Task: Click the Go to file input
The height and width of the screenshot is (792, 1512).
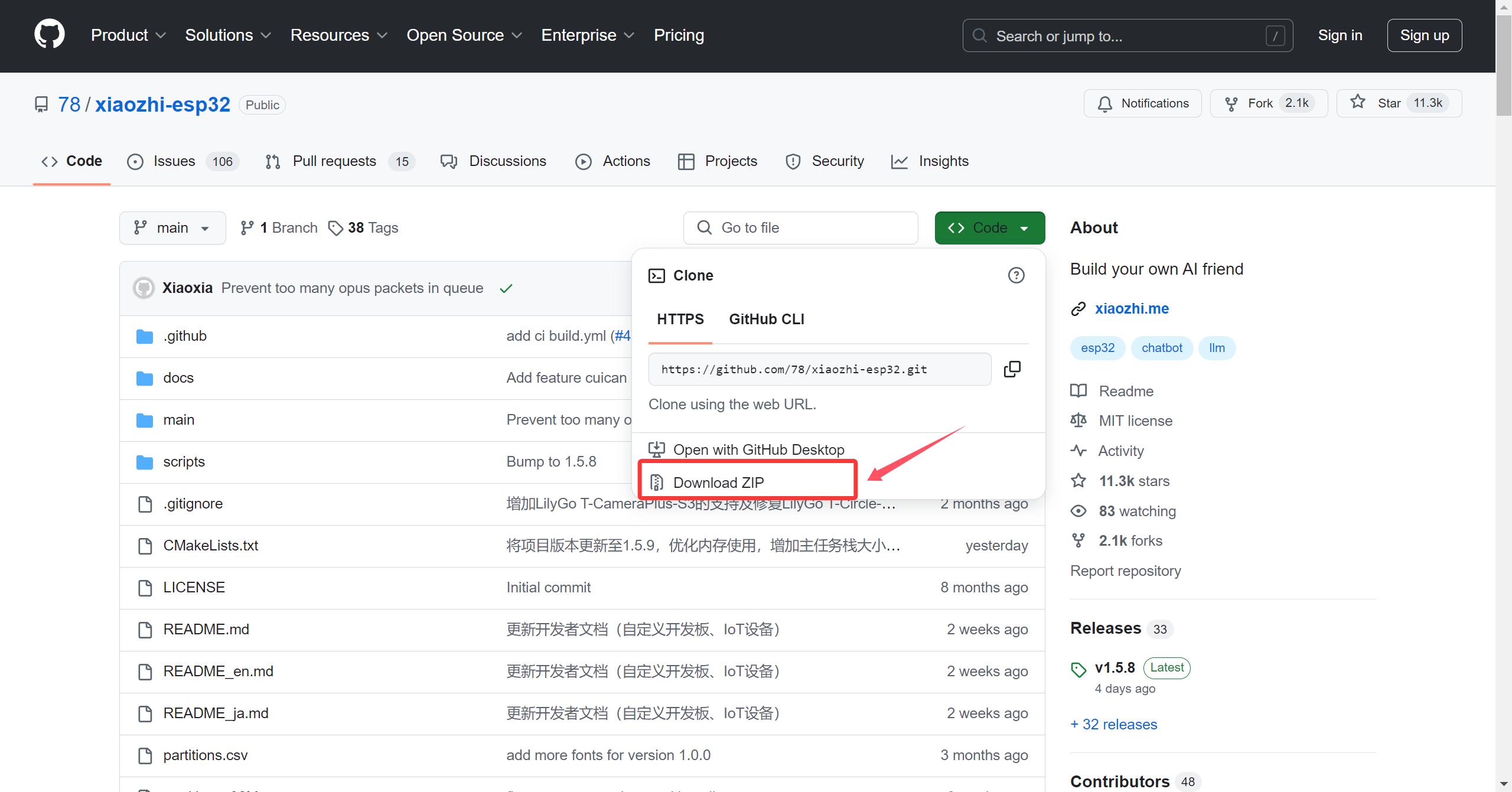Action: [x=800, y=228]
